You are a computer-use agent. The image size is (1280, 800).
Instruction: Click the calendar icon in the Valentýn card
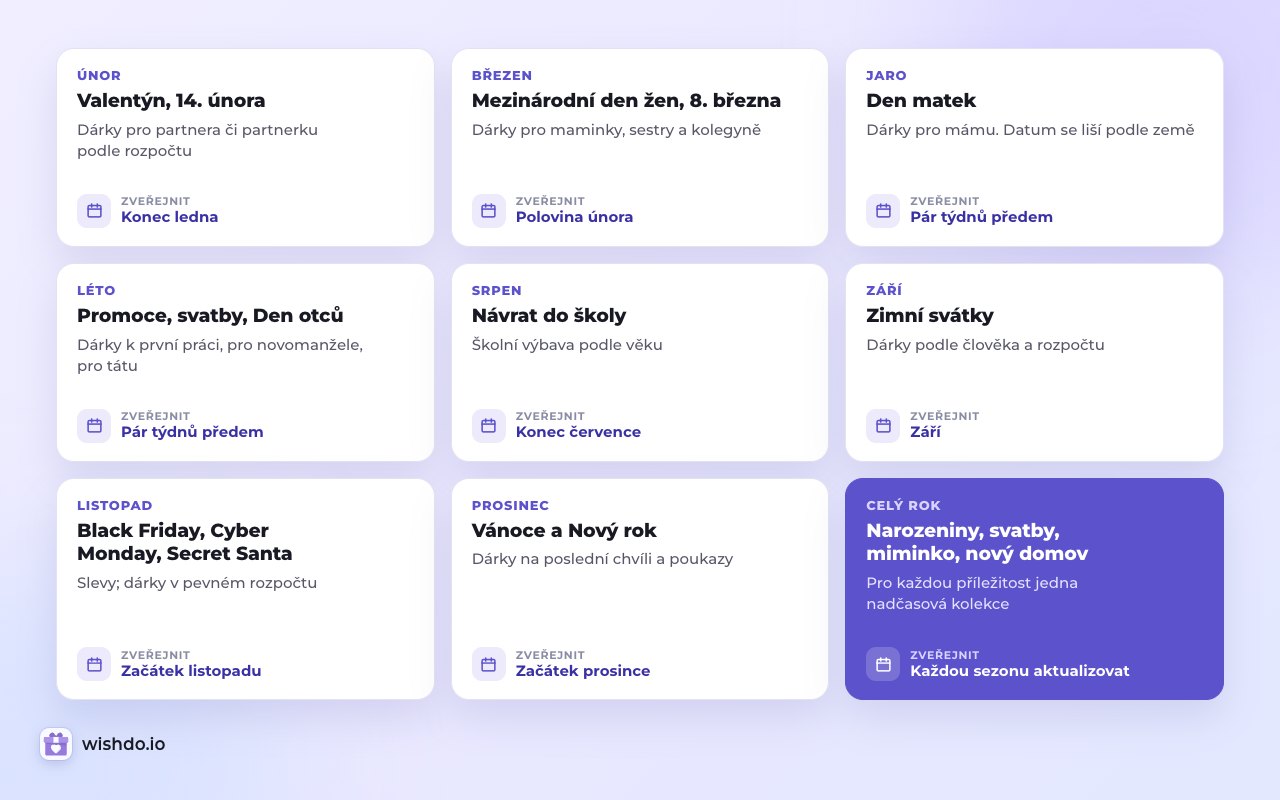coord(94,211)
